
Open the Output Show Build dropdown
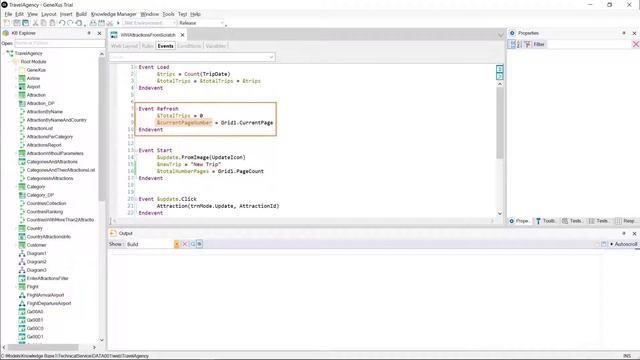(177, 244)
